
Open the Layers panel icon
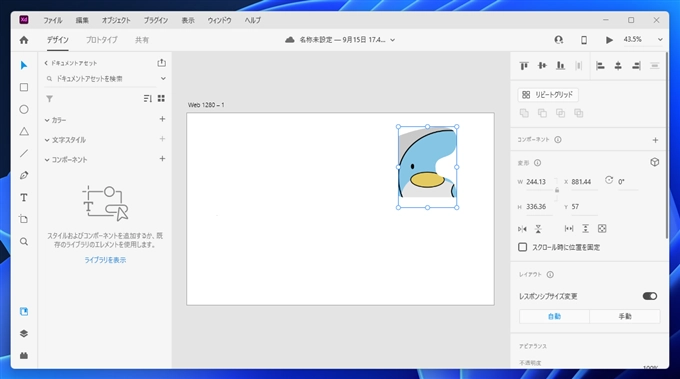pyautogui.click(x=24, y=333)
